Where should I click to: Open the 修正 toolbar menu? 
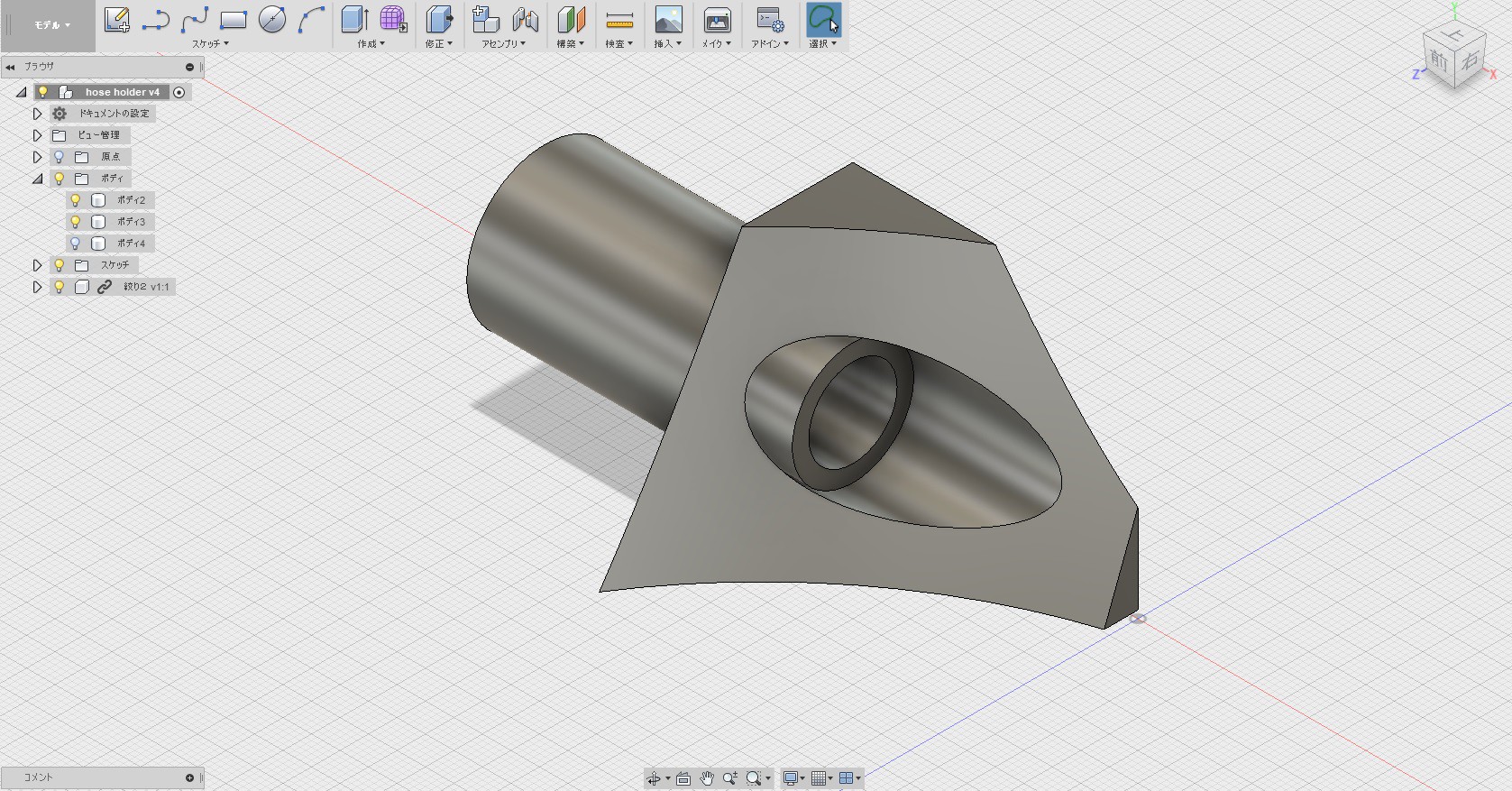coord(438,43)
